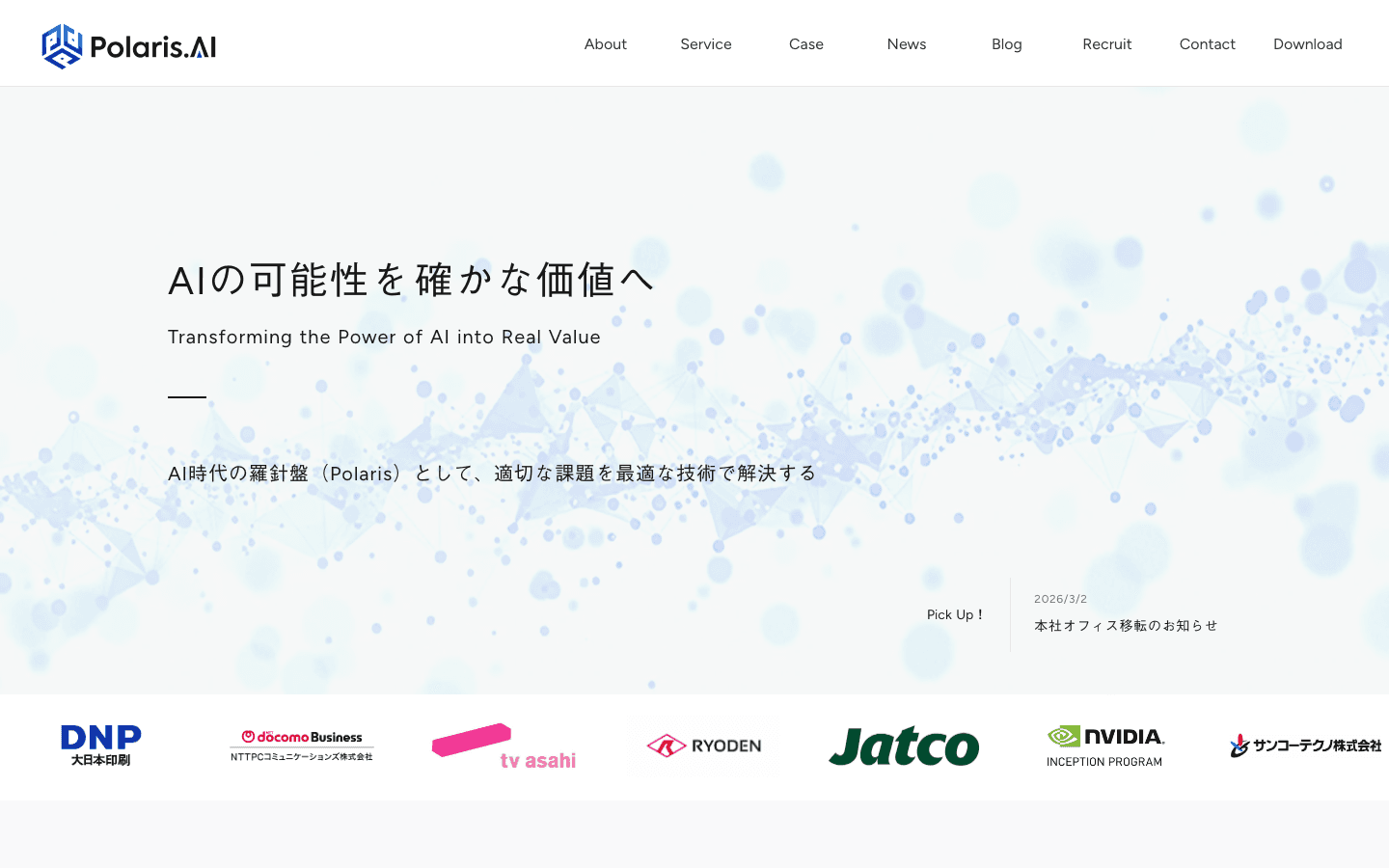
Task: Click the 'Pick Up！' label
Action: click(x=956, y=615)
